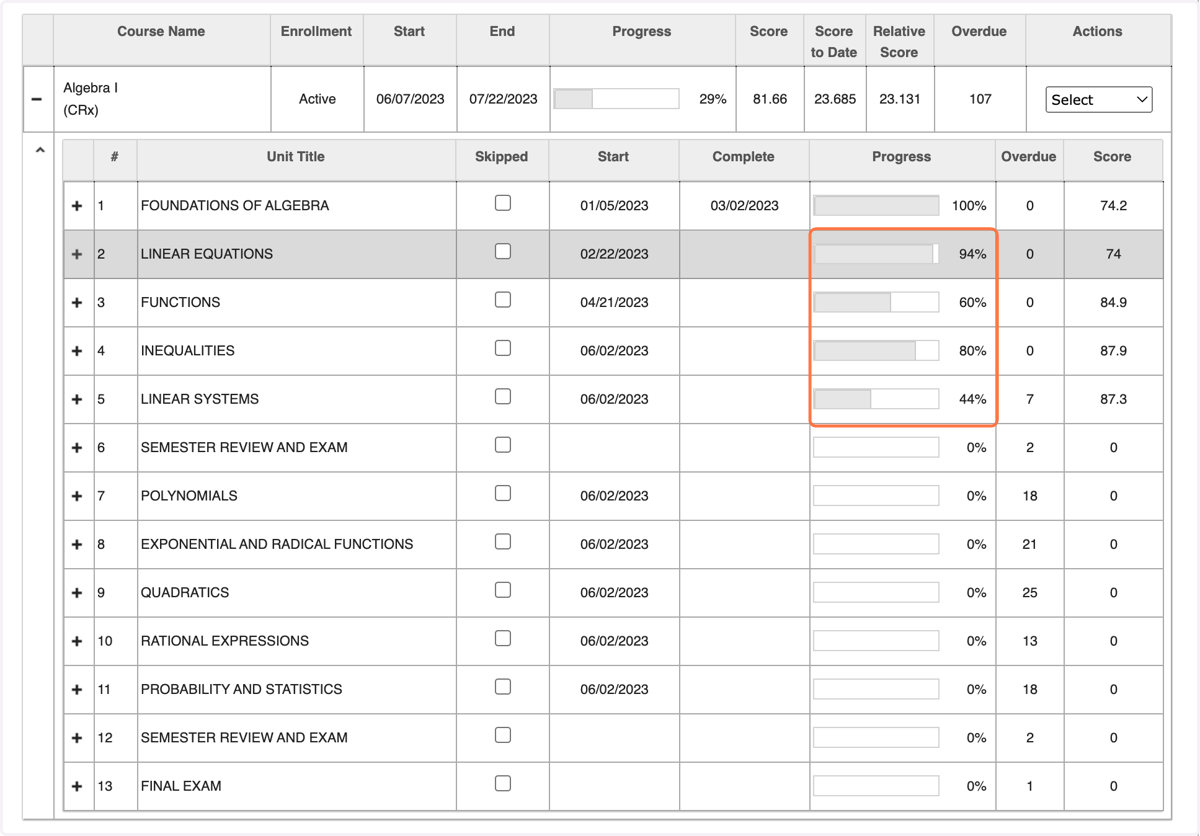Click the Relative Score column header
The width and height of the screenshot is (1200, 836).
tap(899, 41)
